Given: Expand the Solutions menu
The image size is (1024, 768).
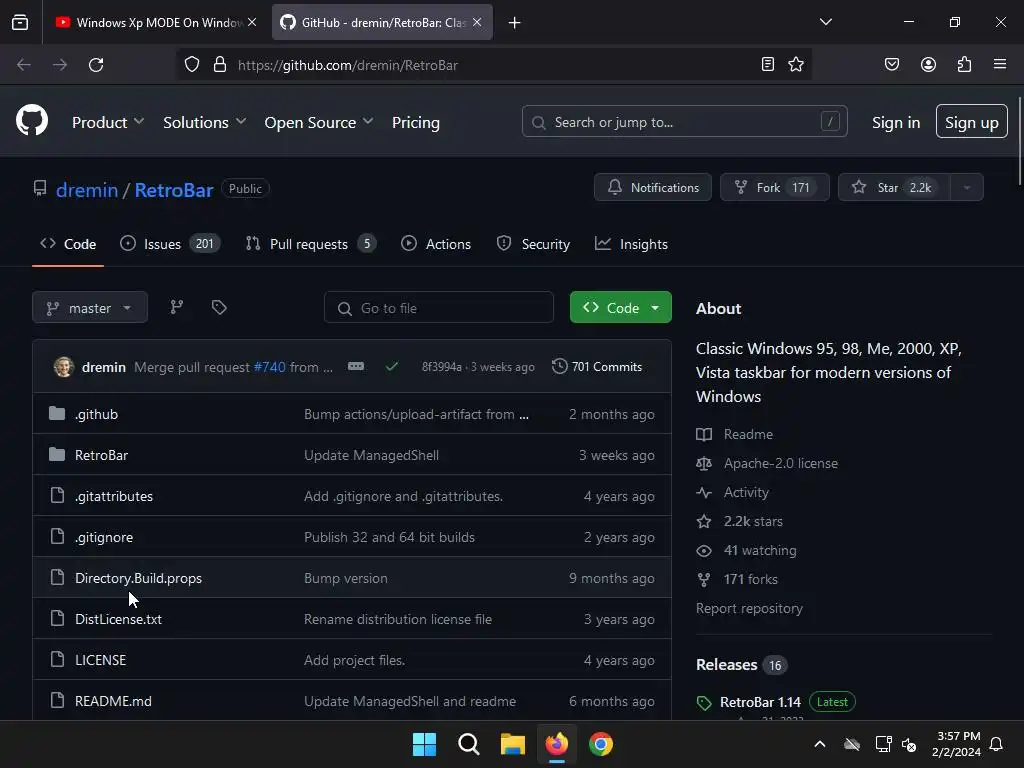Looking at the screenshot, I should [x=204, y=122].
